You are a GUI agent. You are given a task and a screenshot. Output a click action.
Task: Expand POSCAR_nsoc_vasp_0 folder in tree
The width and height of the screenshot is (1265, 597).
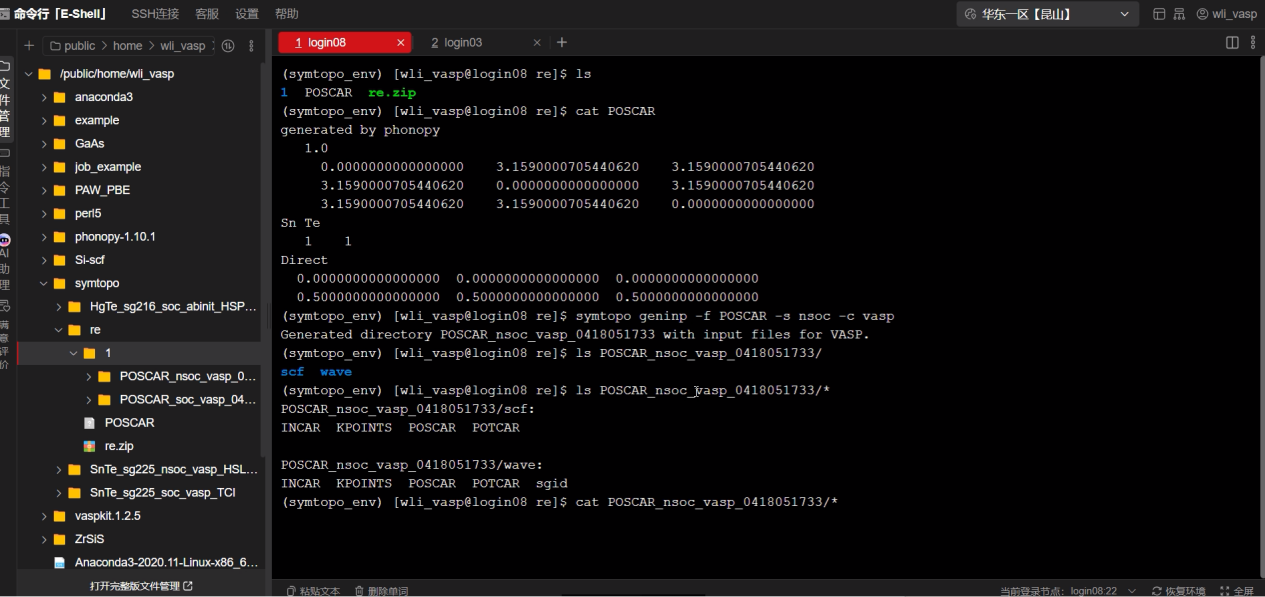pyautogui.click(x=89, y=376)
